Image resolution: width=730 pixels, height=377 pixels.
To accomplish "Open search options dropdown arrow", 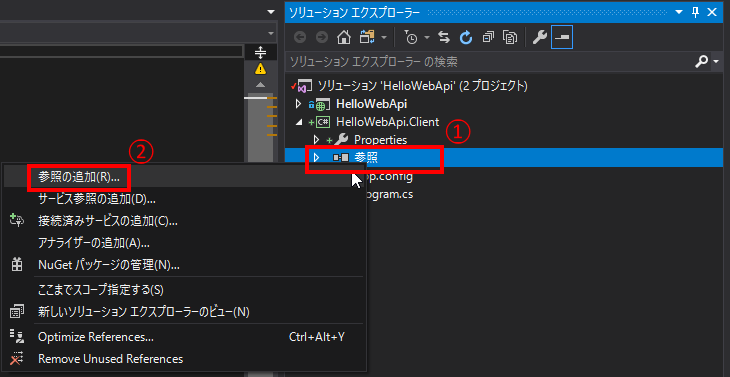I will tap(716, 61).
